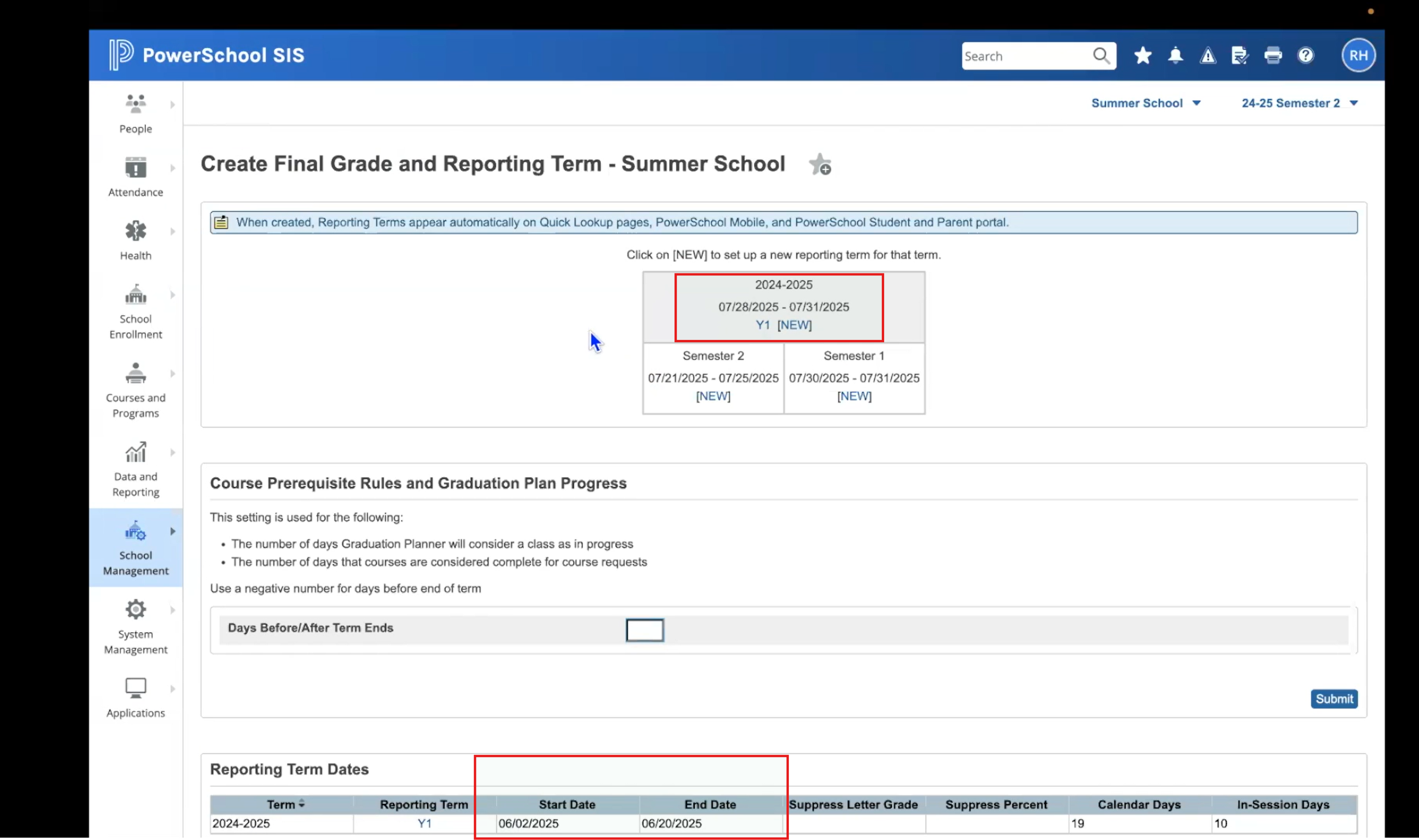
Task: Add this page to favorites star
Action: point(820,165)
